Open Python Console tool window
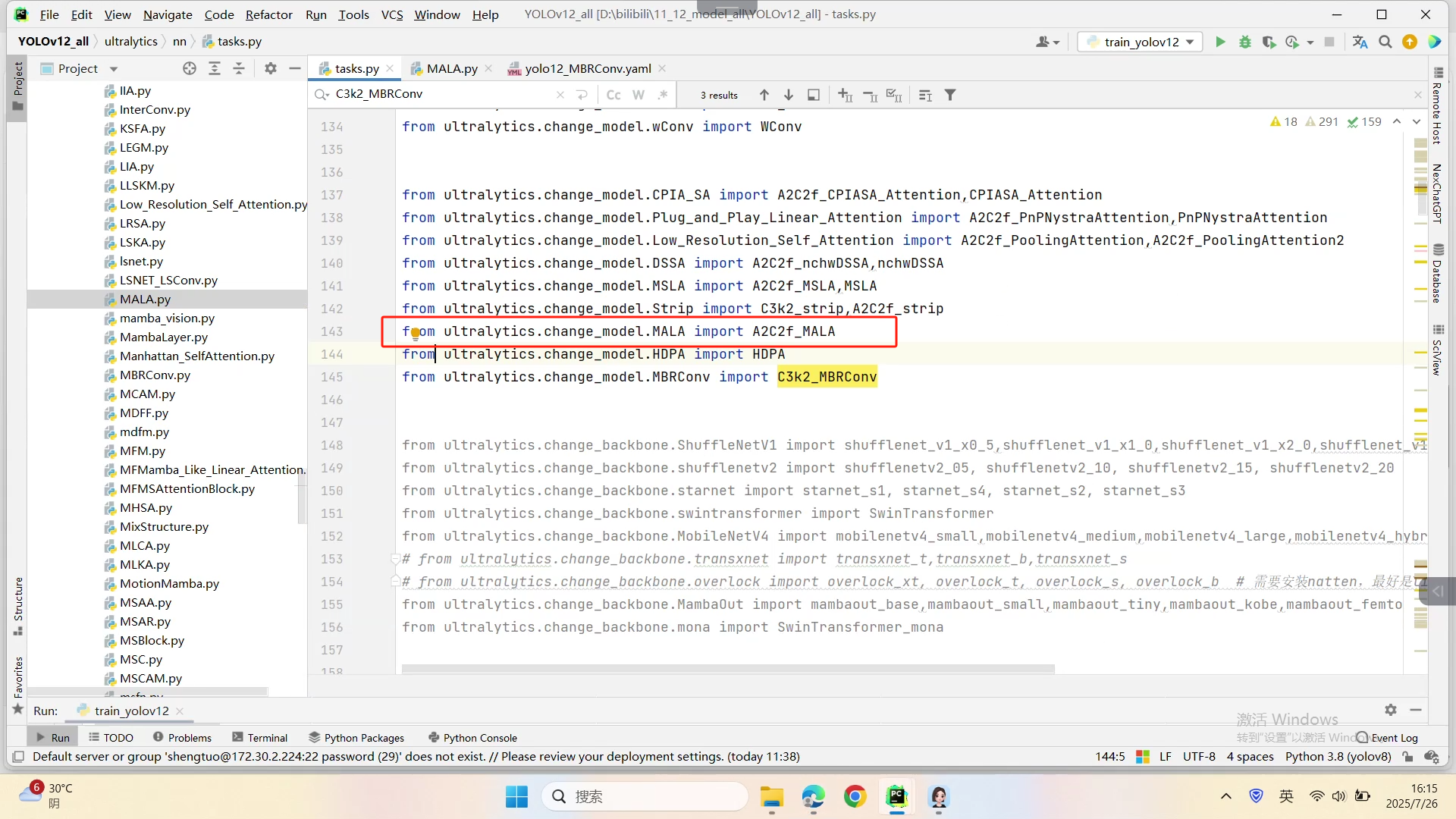The image size is (1456, 819). tap(472, 737)
